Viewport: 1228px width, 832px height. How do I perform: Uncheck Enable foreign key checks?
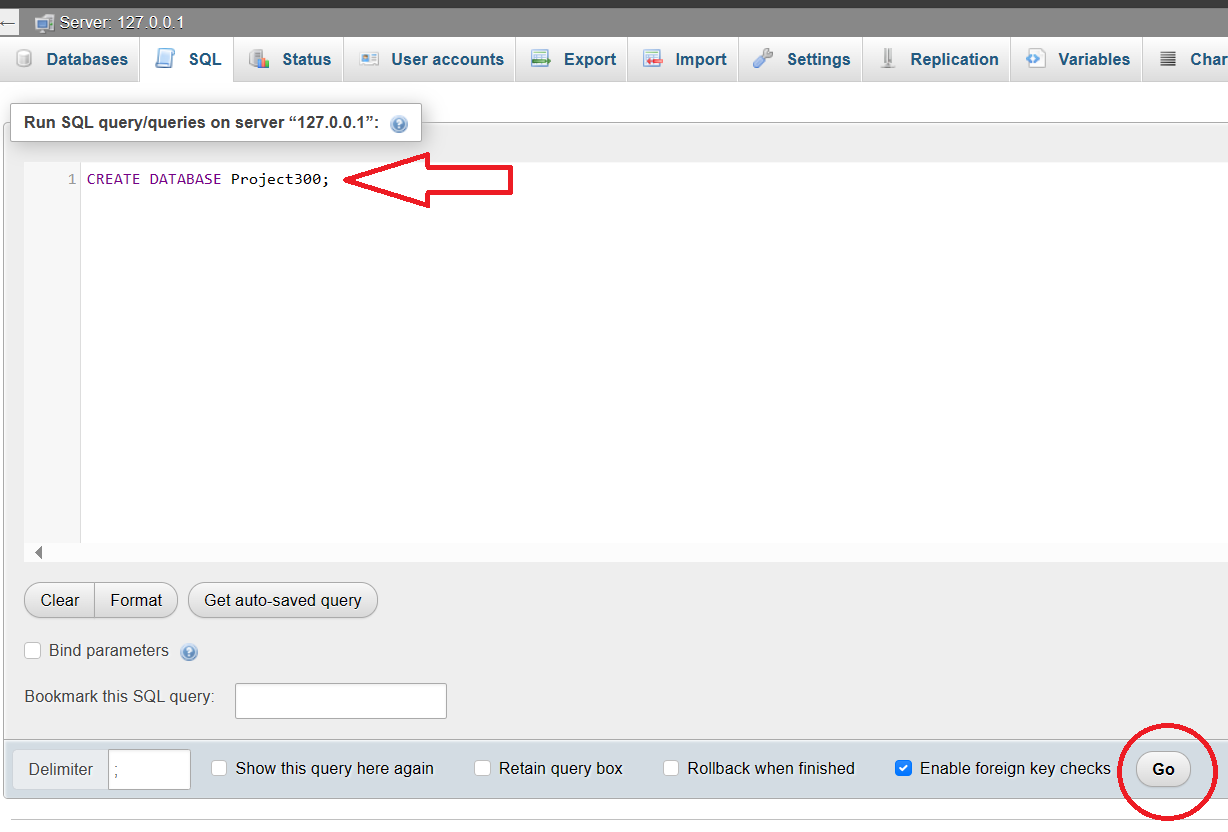pos(903,768)
